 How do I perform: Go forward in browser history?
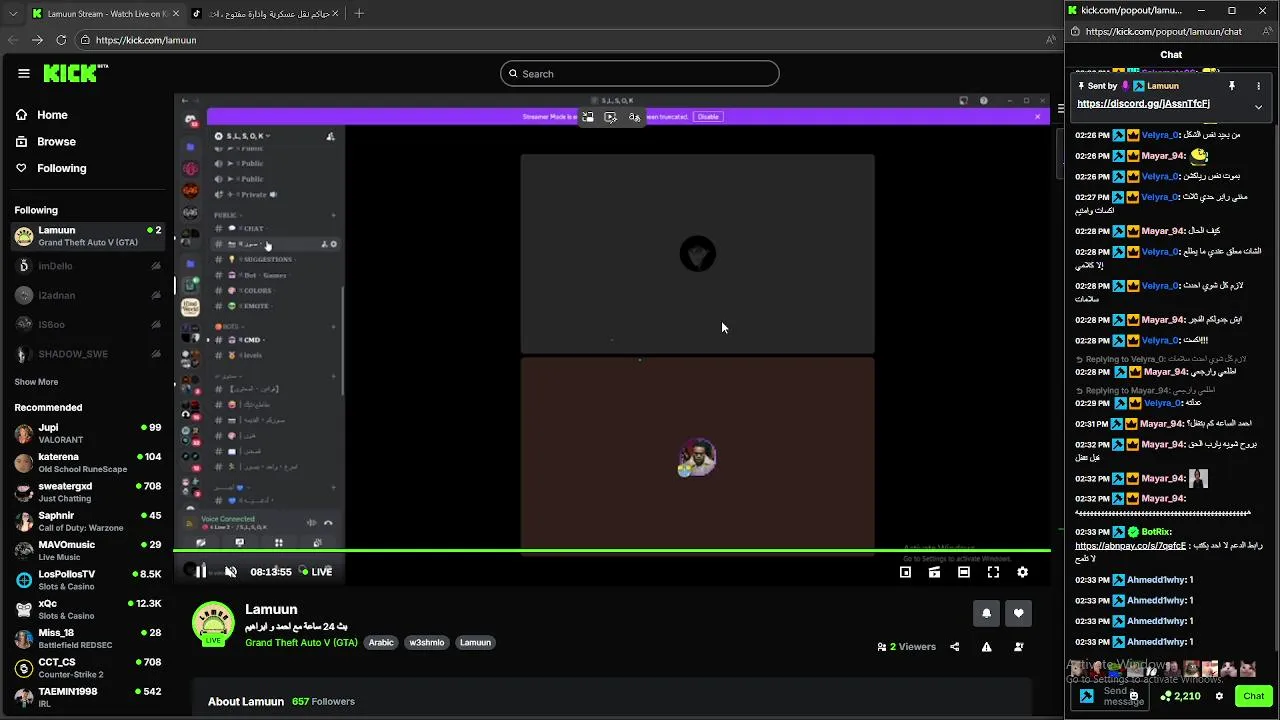tap(37, 40)
